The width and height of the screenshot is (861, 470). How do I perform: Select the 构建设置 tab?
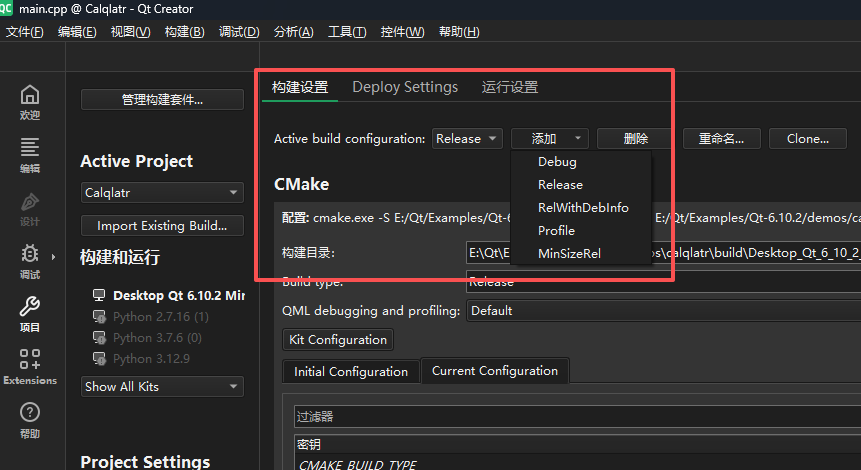pyautogui.click(x=300, y=87)
